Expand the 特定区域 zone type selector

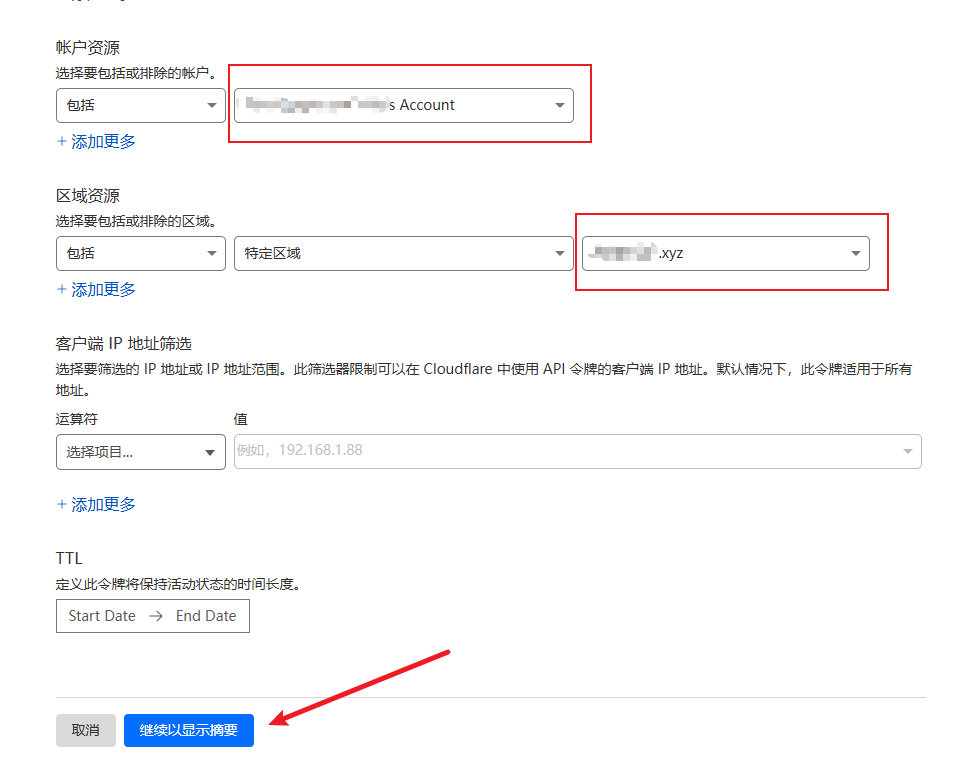pyautogui.click(x=400, y=254)
